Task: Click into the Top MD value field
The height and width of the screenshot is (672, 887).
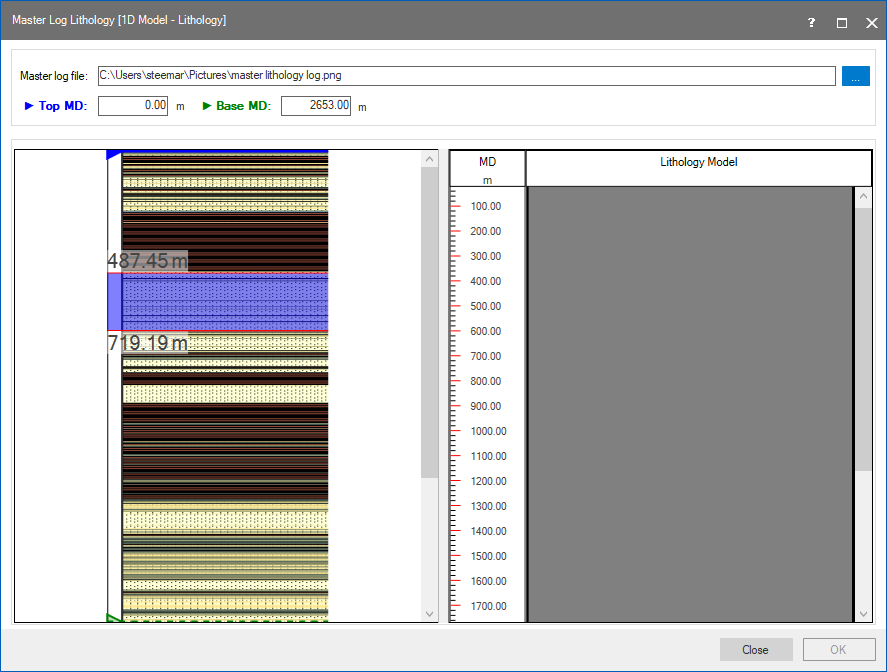Action: coord(133,106)
